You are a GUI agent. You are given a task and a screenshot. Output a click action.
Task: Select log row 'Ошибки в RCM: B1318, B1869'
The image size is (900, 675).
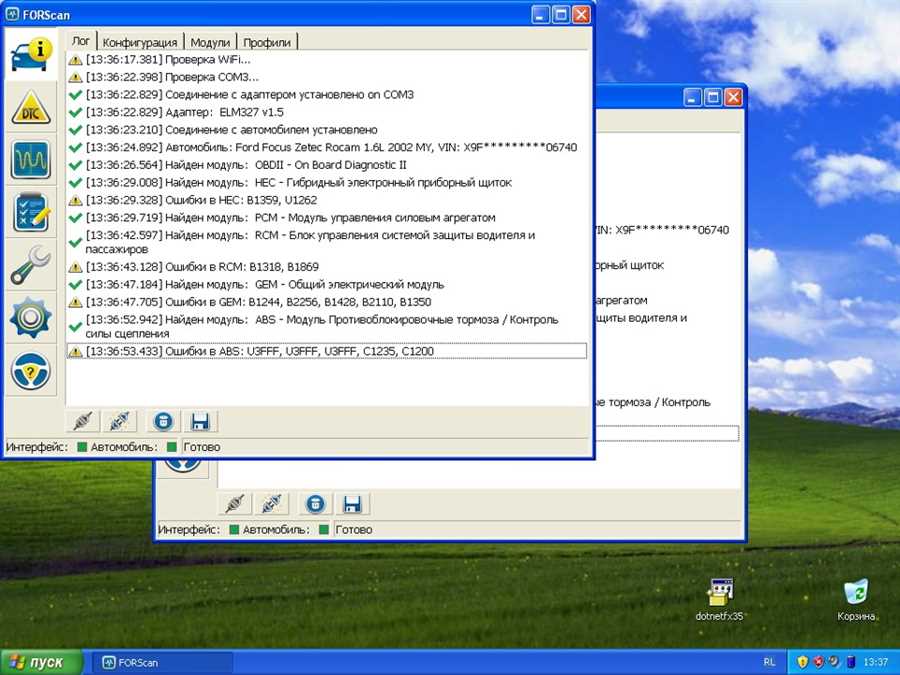tap(327, 267)
